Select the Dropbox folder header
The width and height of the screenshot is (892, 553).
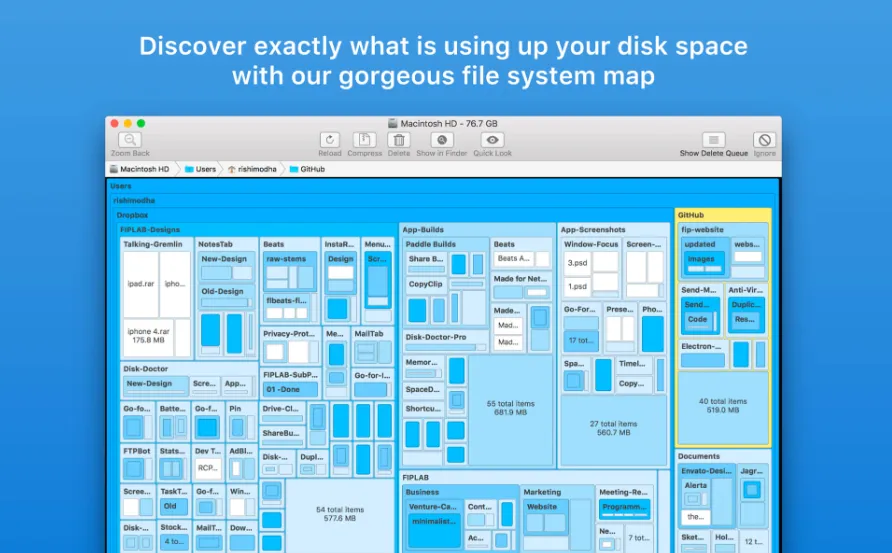tap(132, 215)
